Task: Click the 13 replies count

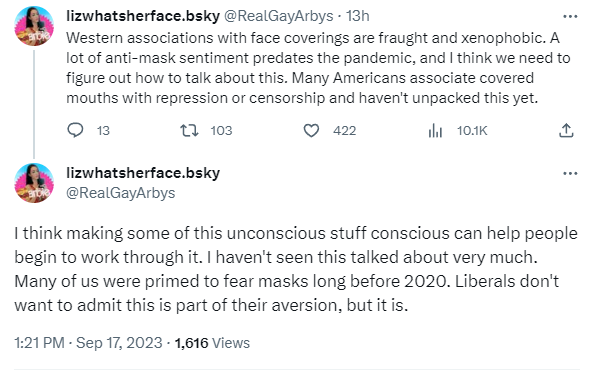Action: (x=103, y=131)
